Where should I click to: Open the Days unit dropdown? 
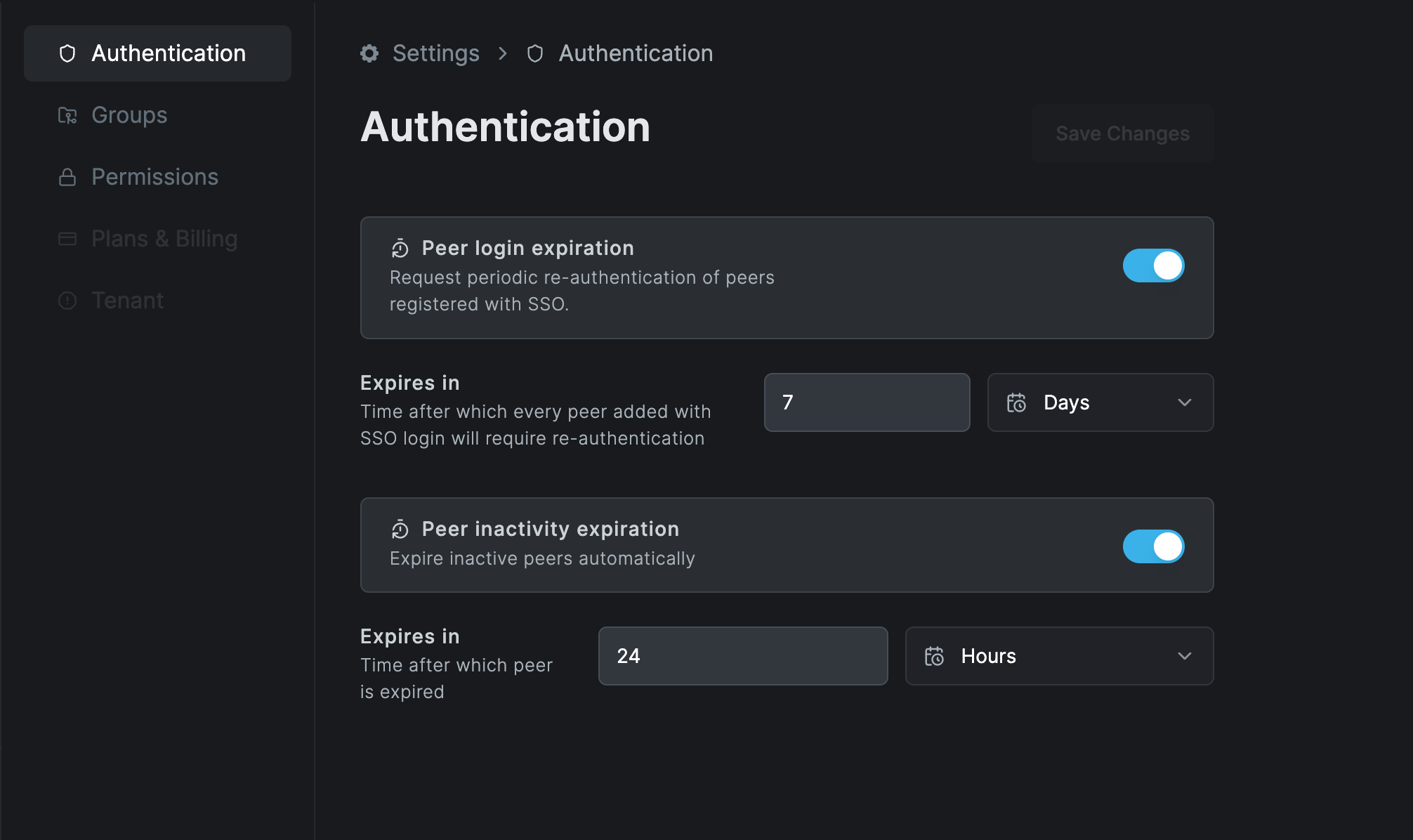click(x=1100, y=402)
